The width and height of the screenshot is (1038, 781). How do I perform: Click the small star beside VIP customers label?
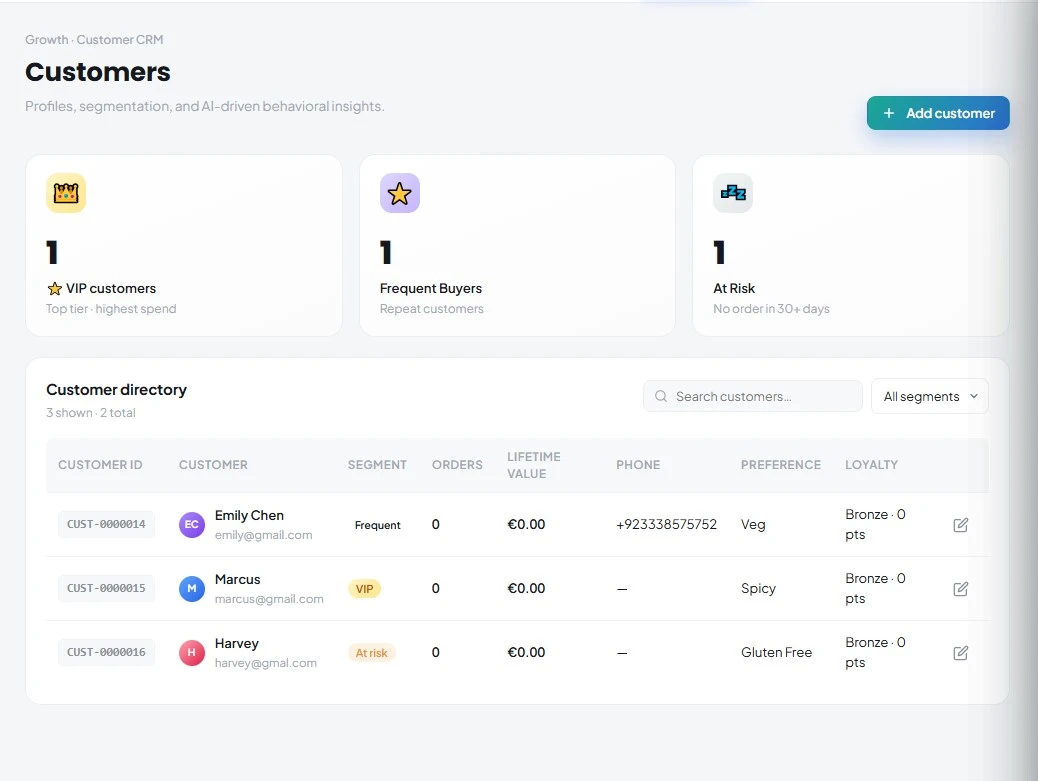(x=54, y=289)
